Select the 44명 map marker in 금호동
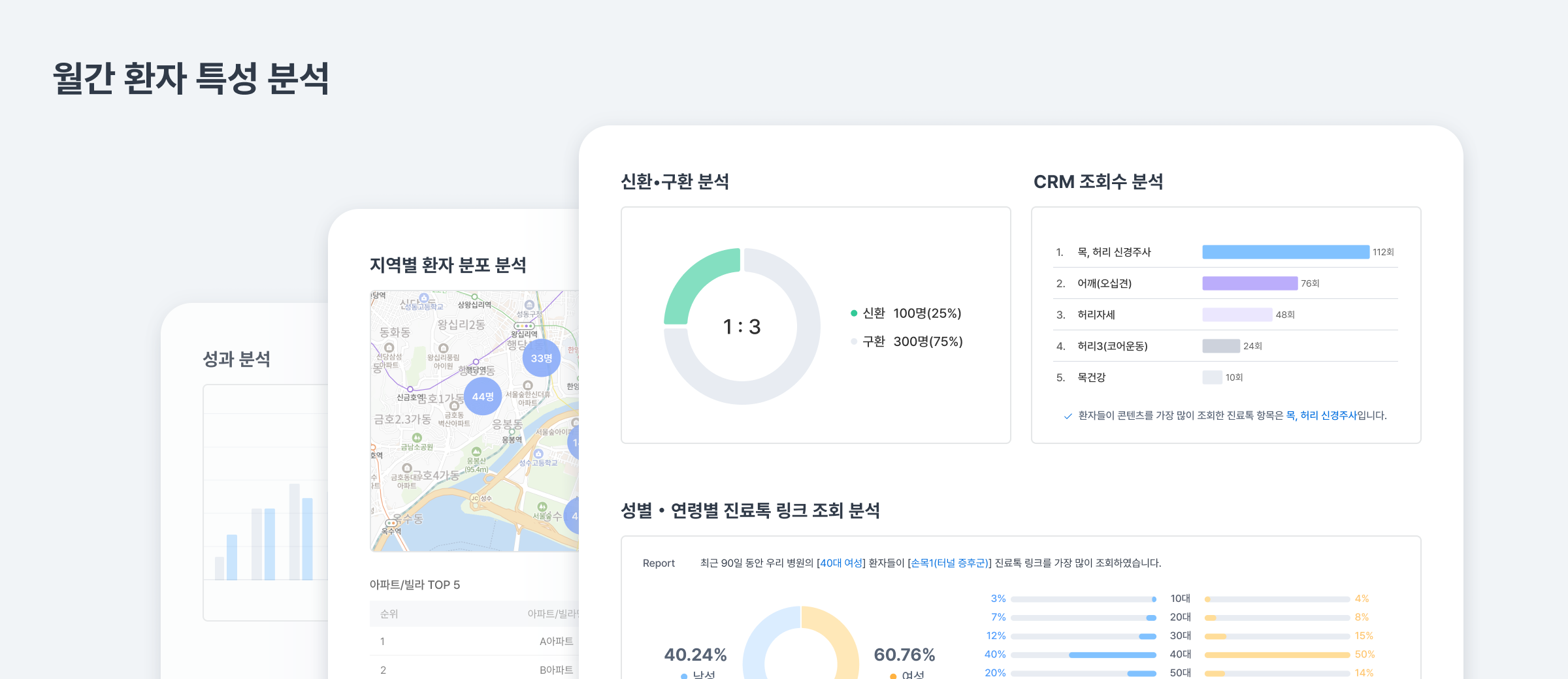 483,397
